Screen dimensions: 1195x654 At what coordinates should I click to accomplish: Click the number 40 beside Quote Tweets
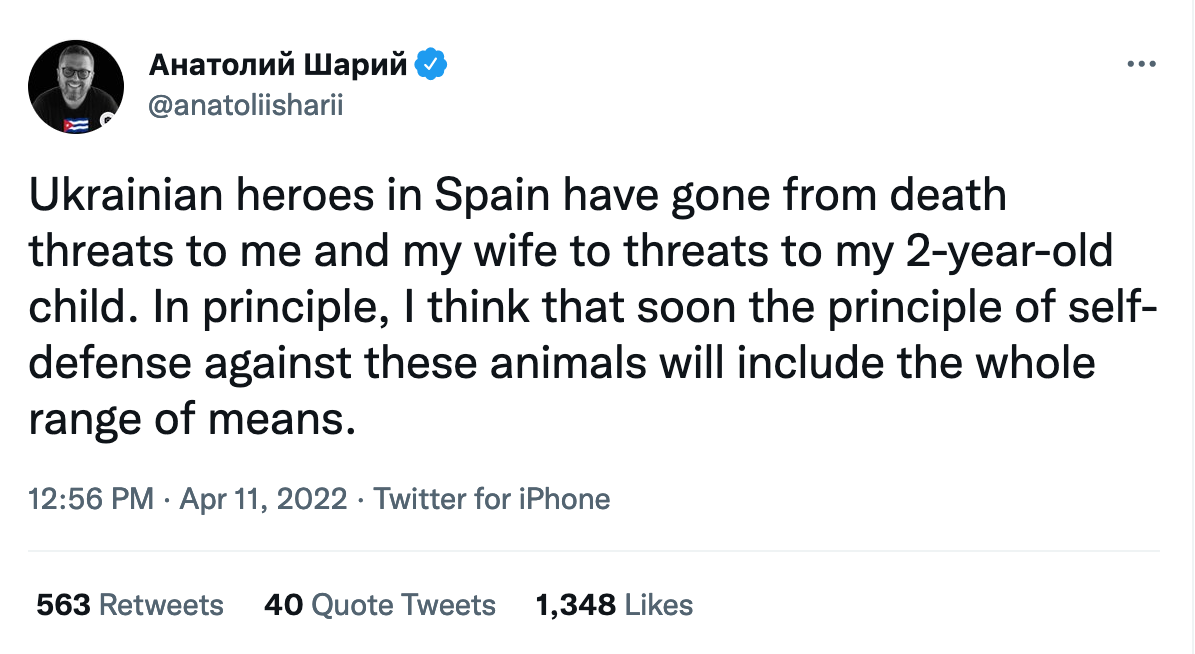pos(283,605)
